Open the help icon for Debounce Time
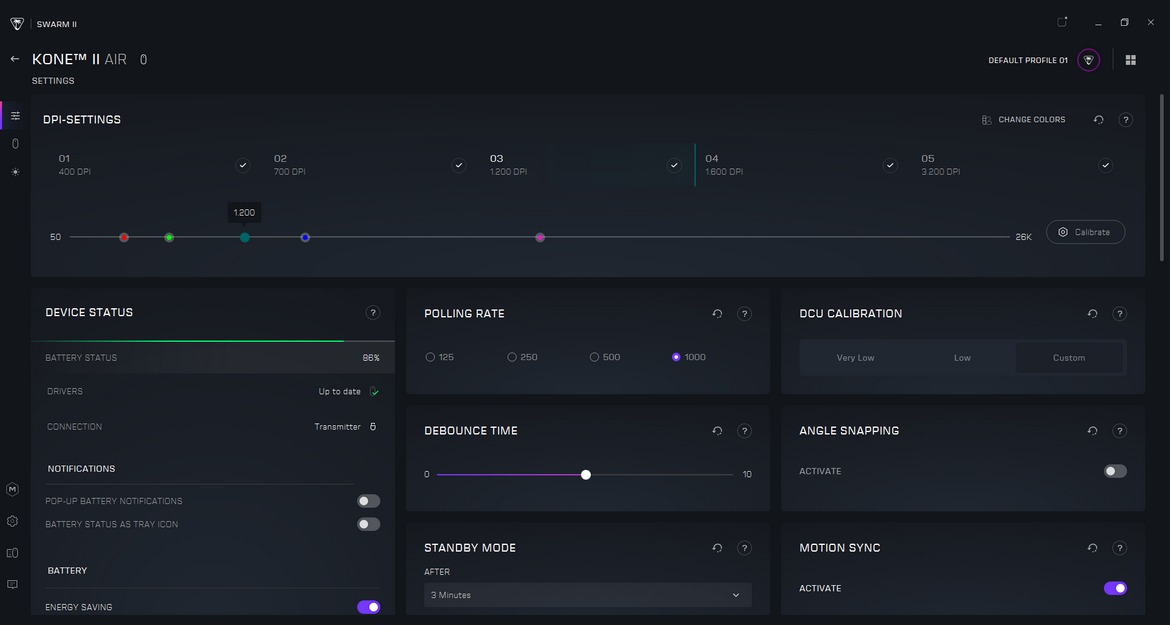This screenshot has height=625, width=1170. click(x=744, y=431)
